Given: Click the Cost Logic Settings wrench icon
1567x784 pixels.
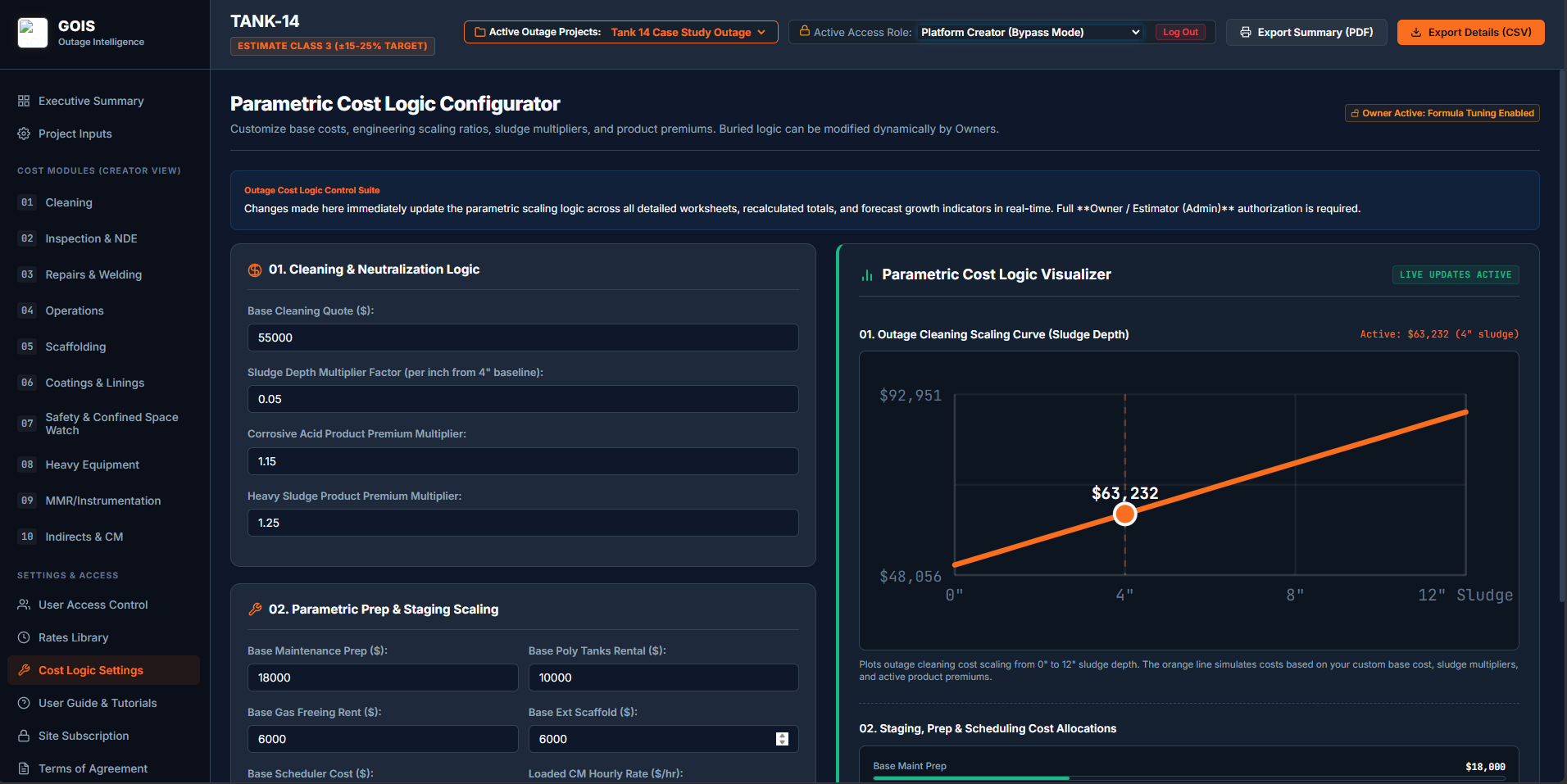Looking at the screenshot, I should (24, 670).
